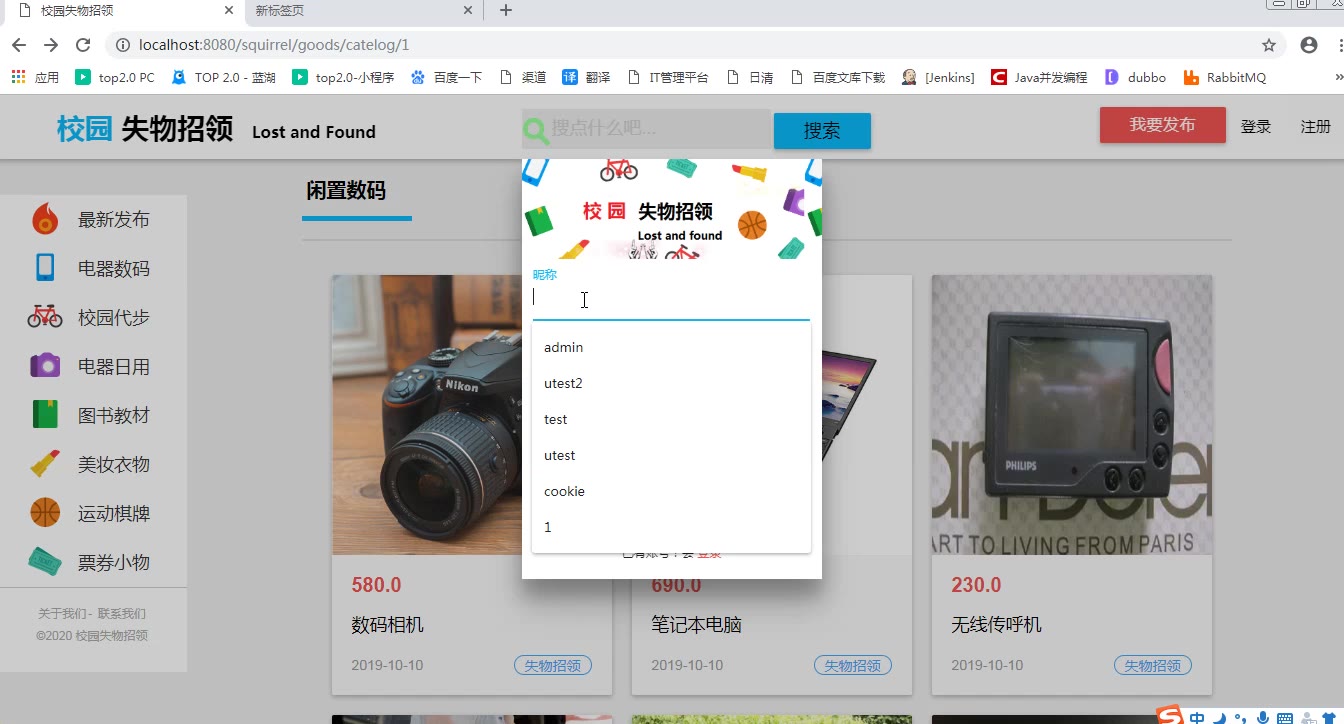Choose utest2 in the nickname suggestion list
The height and width of the screenshot is (724, 1344).
pos(564,383)
